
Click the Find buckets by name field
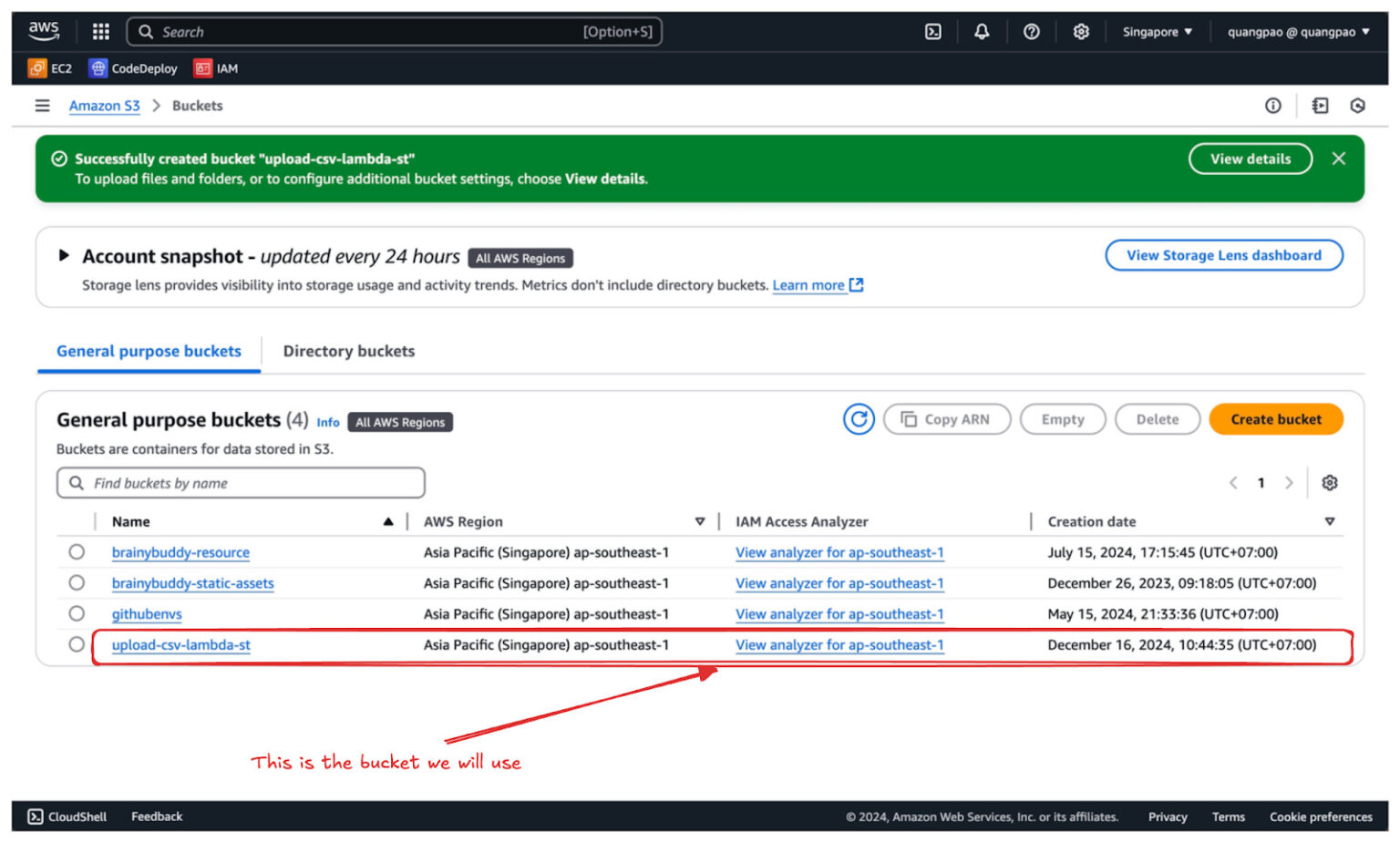(241, 483)
